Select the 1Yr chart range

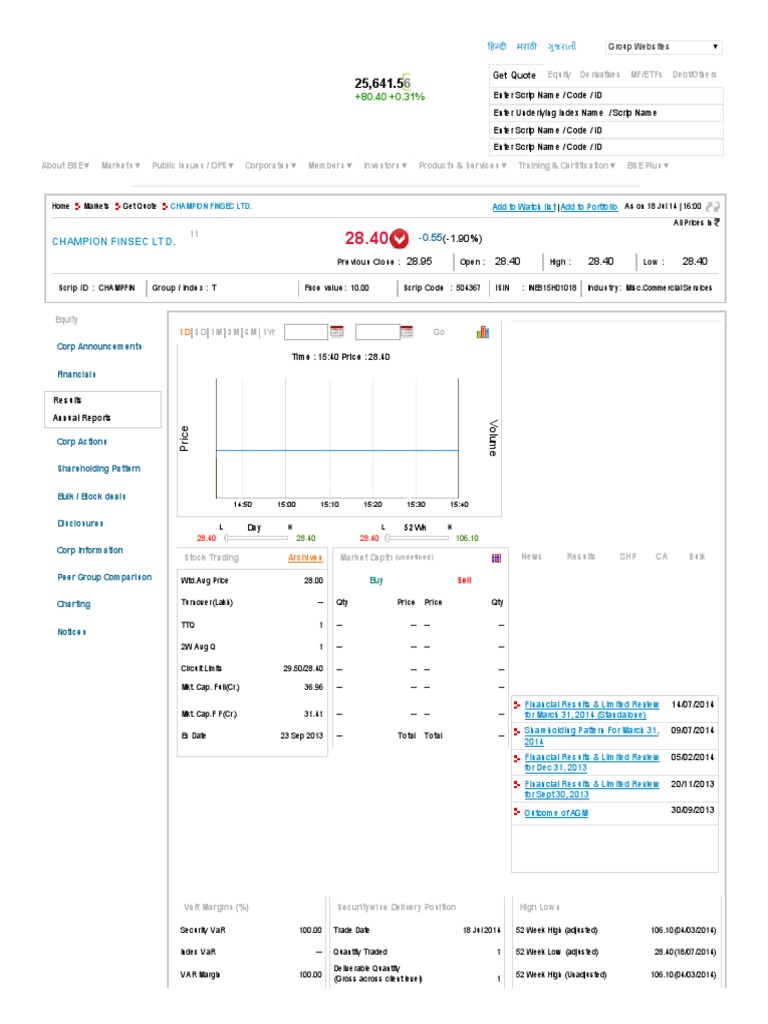pos(269,332)
